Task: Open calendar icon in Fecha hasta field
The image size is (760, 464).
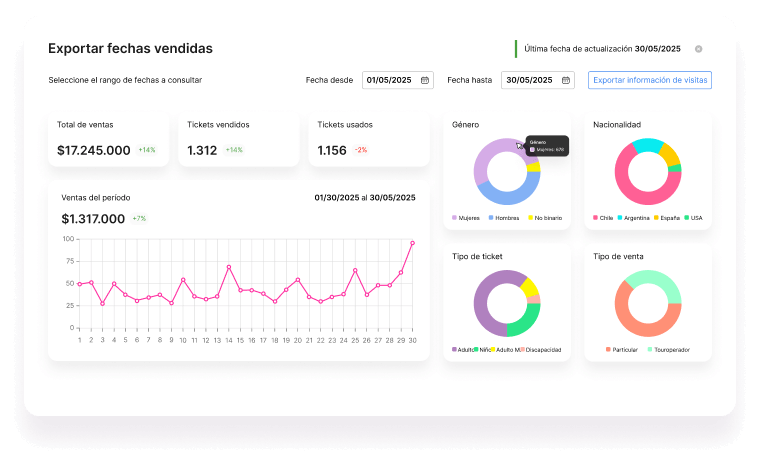Action: click(x=565, y=80)
